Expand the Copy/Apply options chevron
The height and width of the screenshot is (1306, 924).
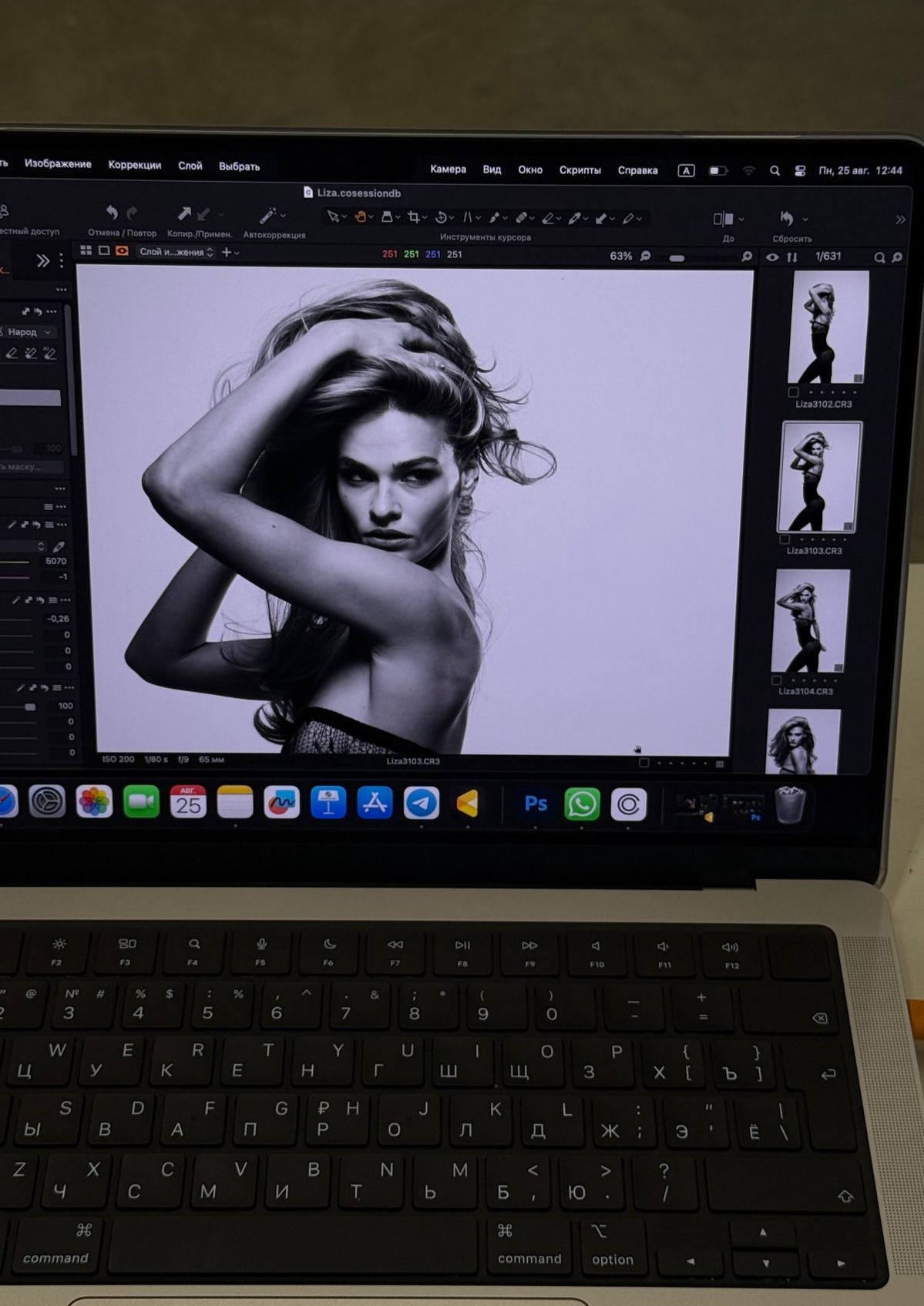(220, 215)
